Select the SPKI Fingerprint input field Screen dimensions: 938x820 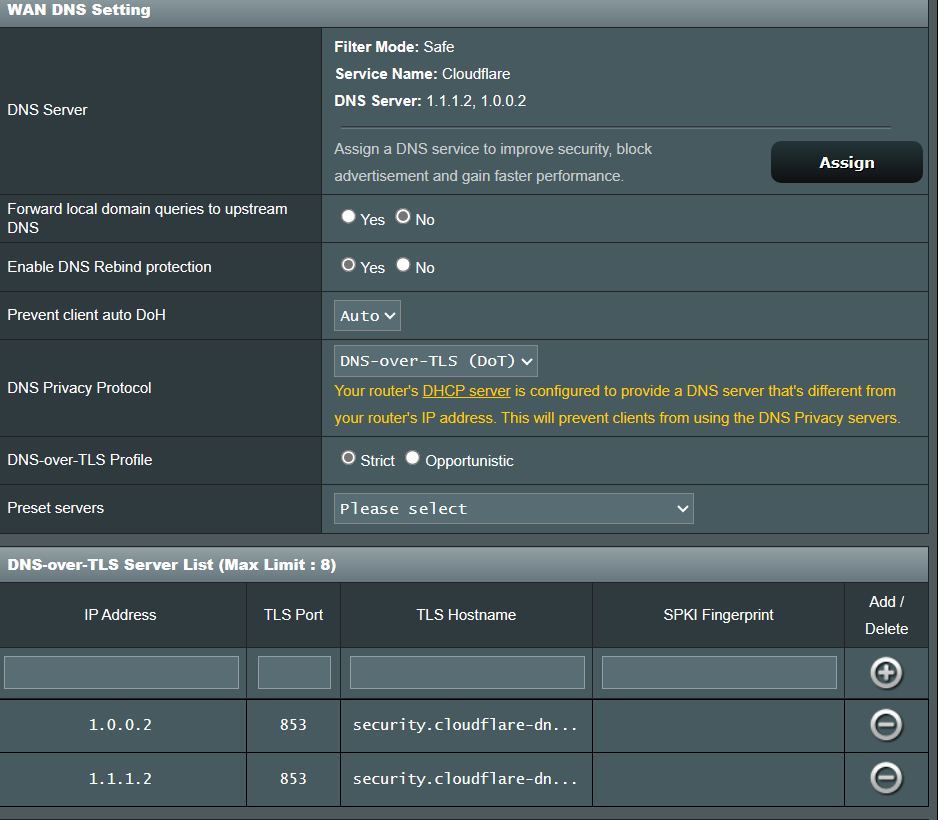click(x=719, y=672)
